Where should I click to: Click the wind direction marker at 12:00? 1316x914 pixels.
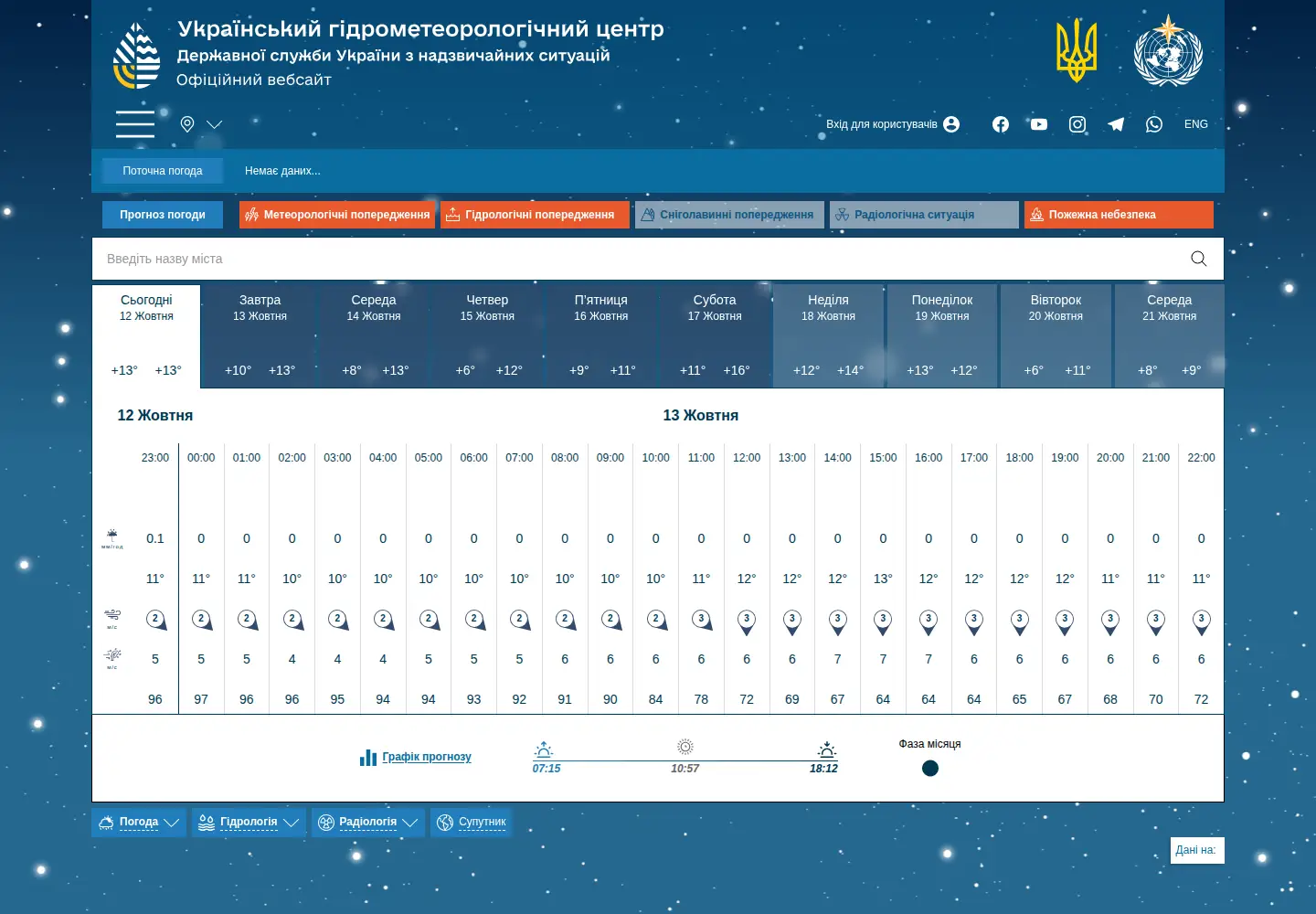[x=747, y=622]
